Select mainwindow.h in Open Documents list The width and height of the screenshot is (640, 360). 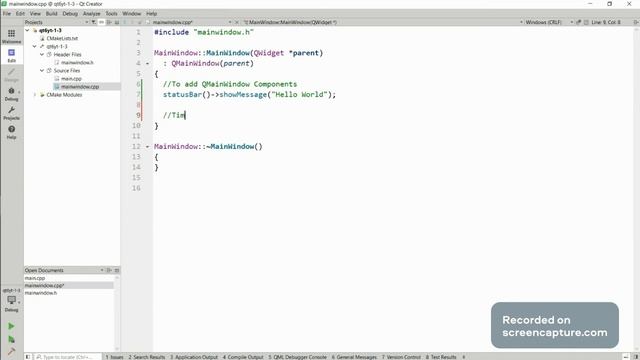pos(41,293)
